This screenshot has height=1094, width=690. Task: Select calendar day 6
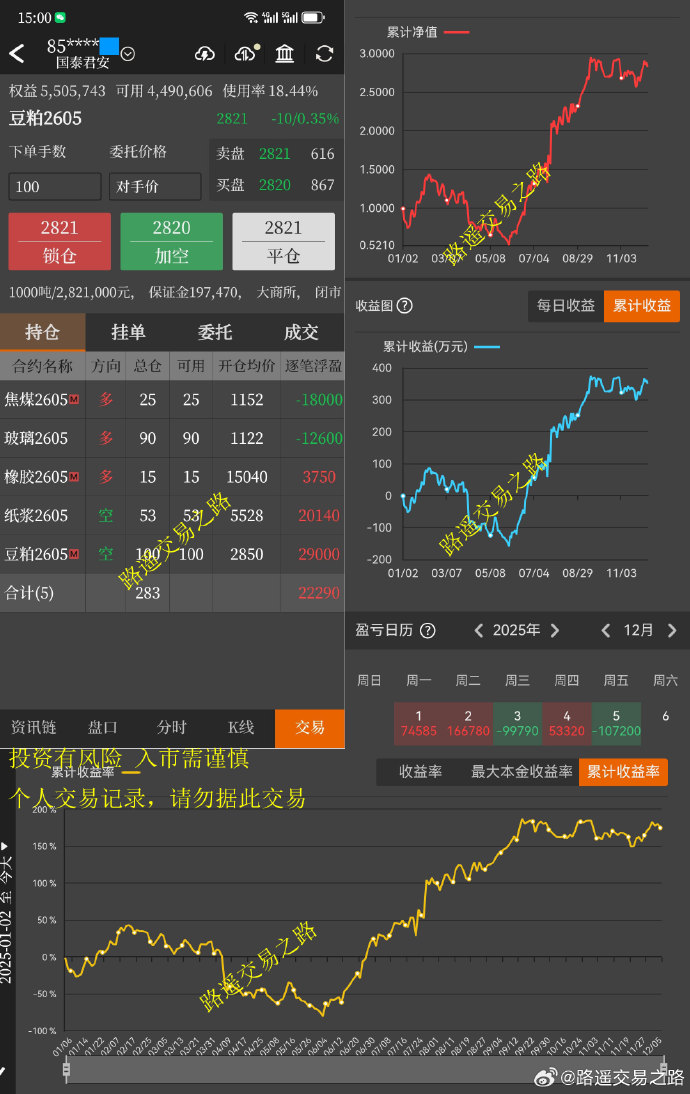coord(666,717)
